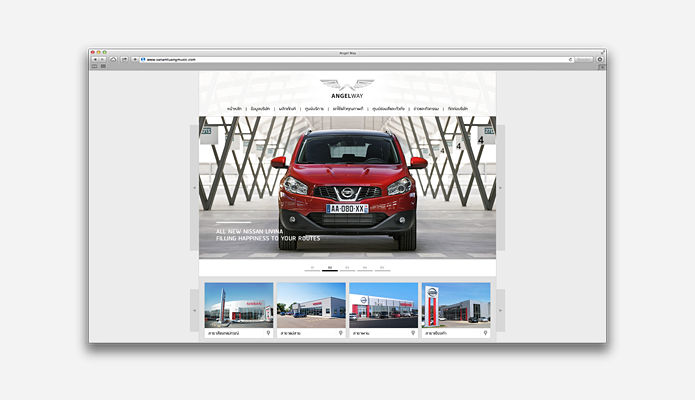
Task: Click the round icon at the toolbar's far right
Action: pos(600,59)
